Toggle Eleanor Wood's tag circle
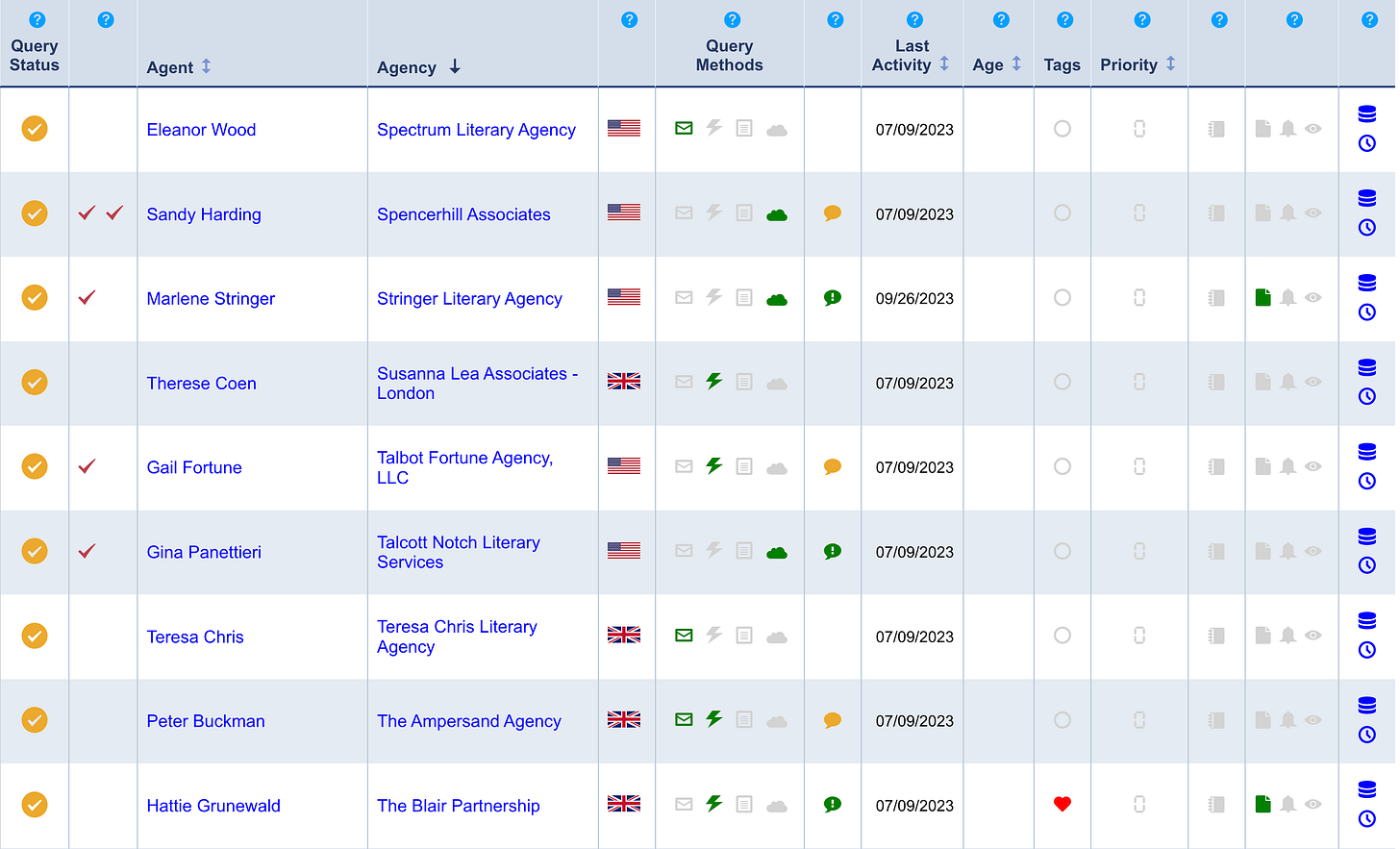This screenshot has height=849, width=1400. point(1062,128)
